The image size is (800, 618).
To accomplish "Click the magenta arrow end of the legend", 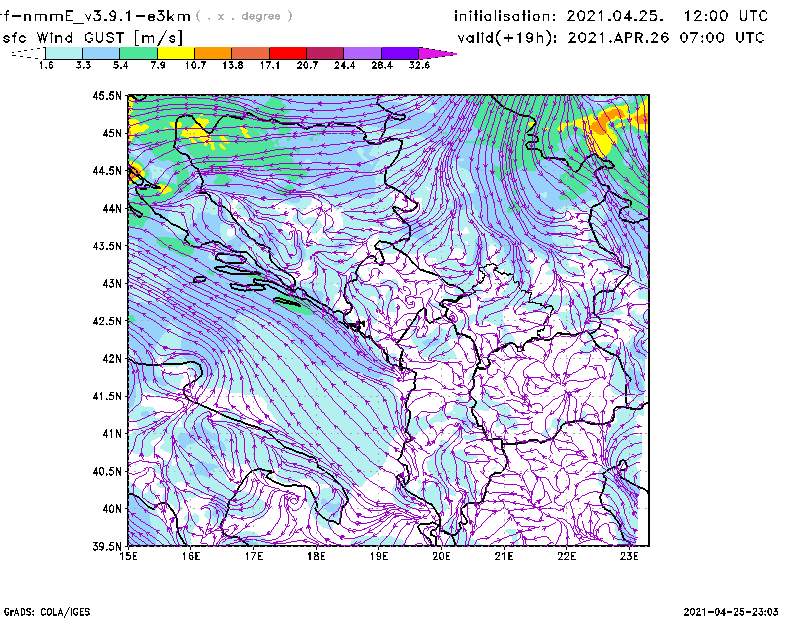I will point(437,53).
